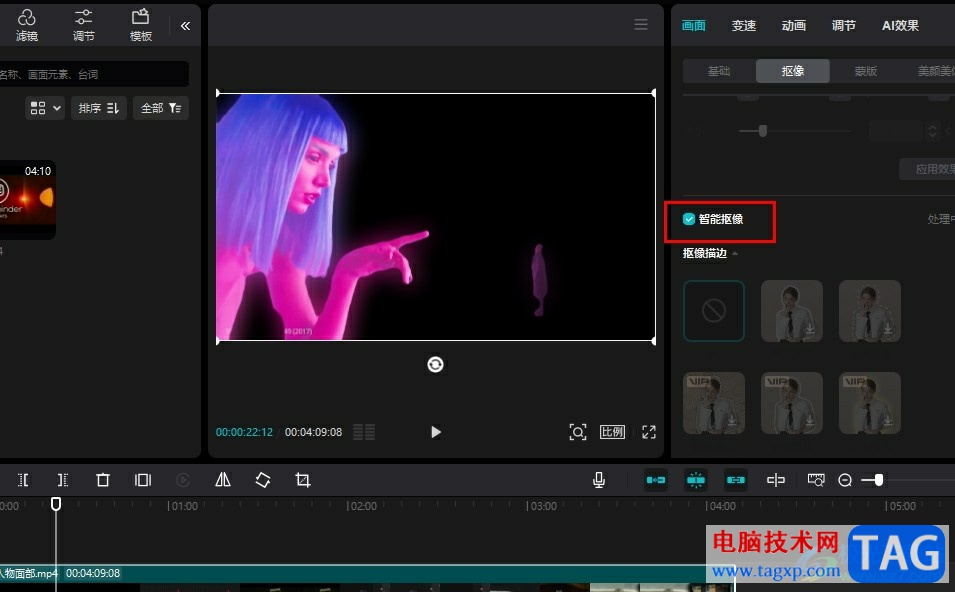Toggle the clip linkage button
This screenshot has height=592, width=955.
click(x=736, y=480)
